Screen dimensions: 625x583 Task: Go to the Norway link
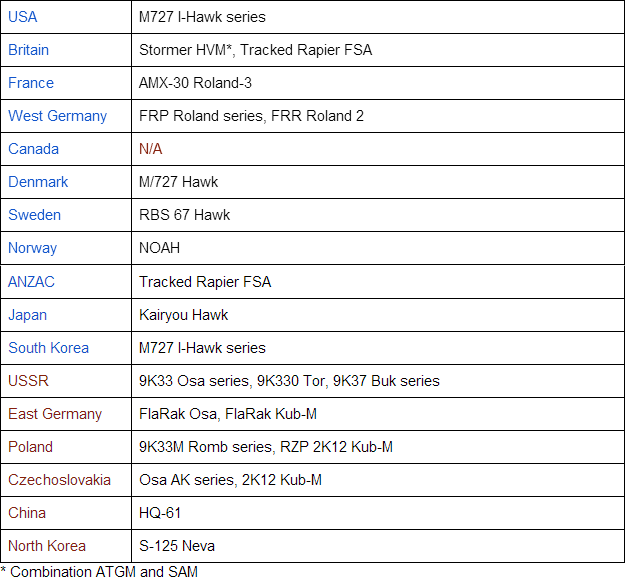32,248
